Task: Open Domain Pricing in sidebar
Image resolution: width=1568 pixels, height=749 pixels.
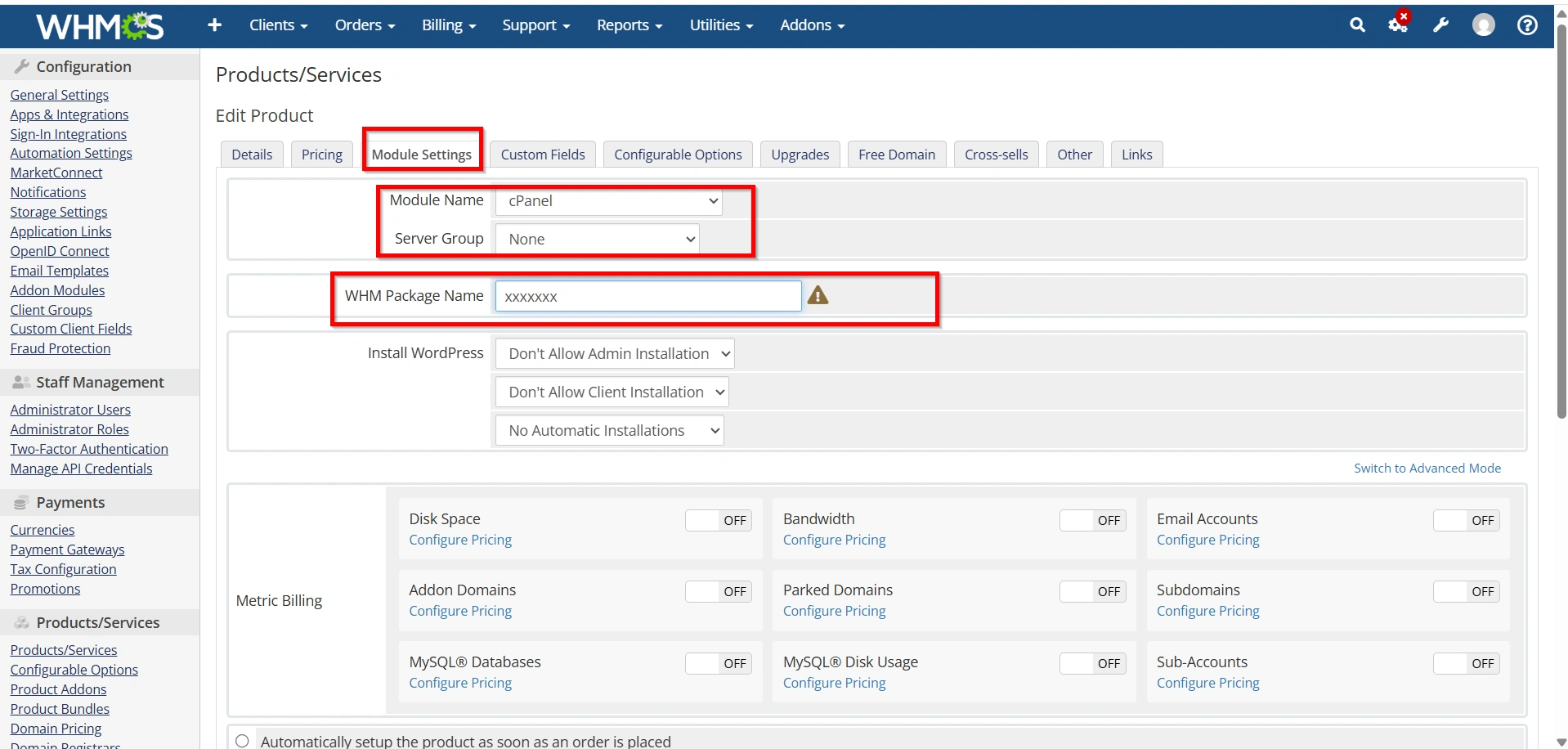Action: pos(56,729)
